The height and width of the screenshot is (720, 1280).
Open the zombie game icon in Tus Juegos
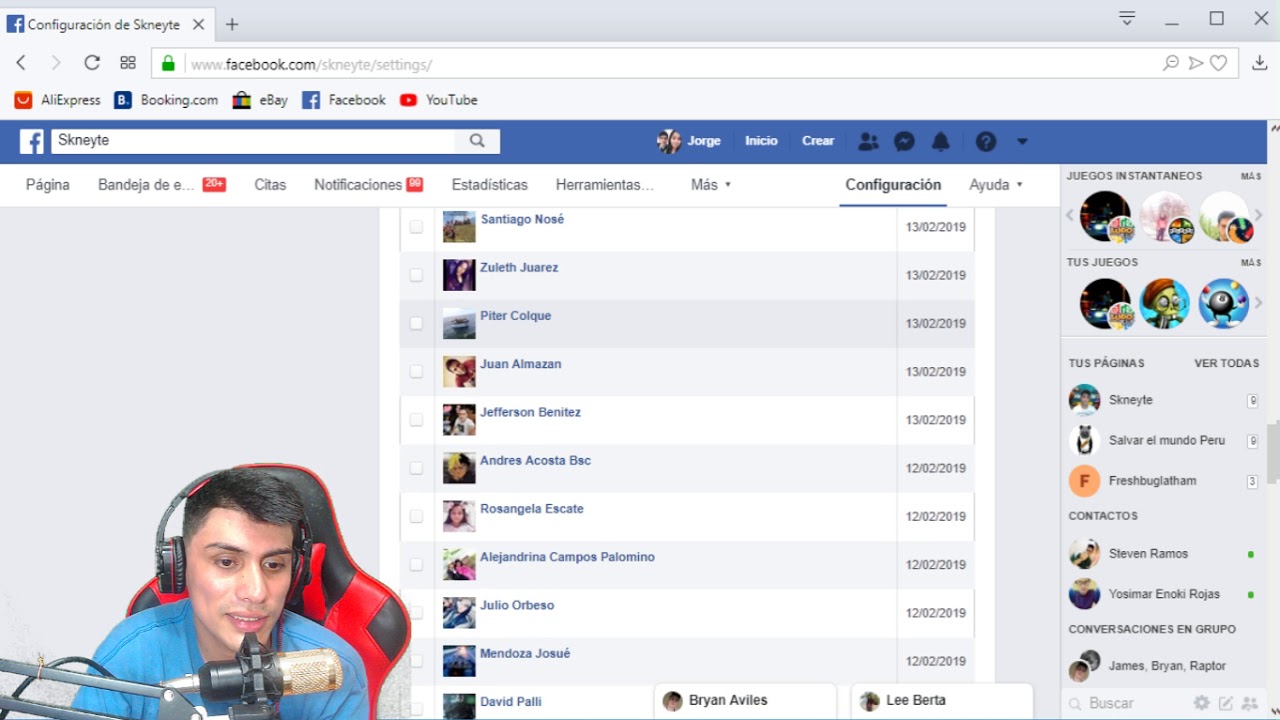point(1165,303)
